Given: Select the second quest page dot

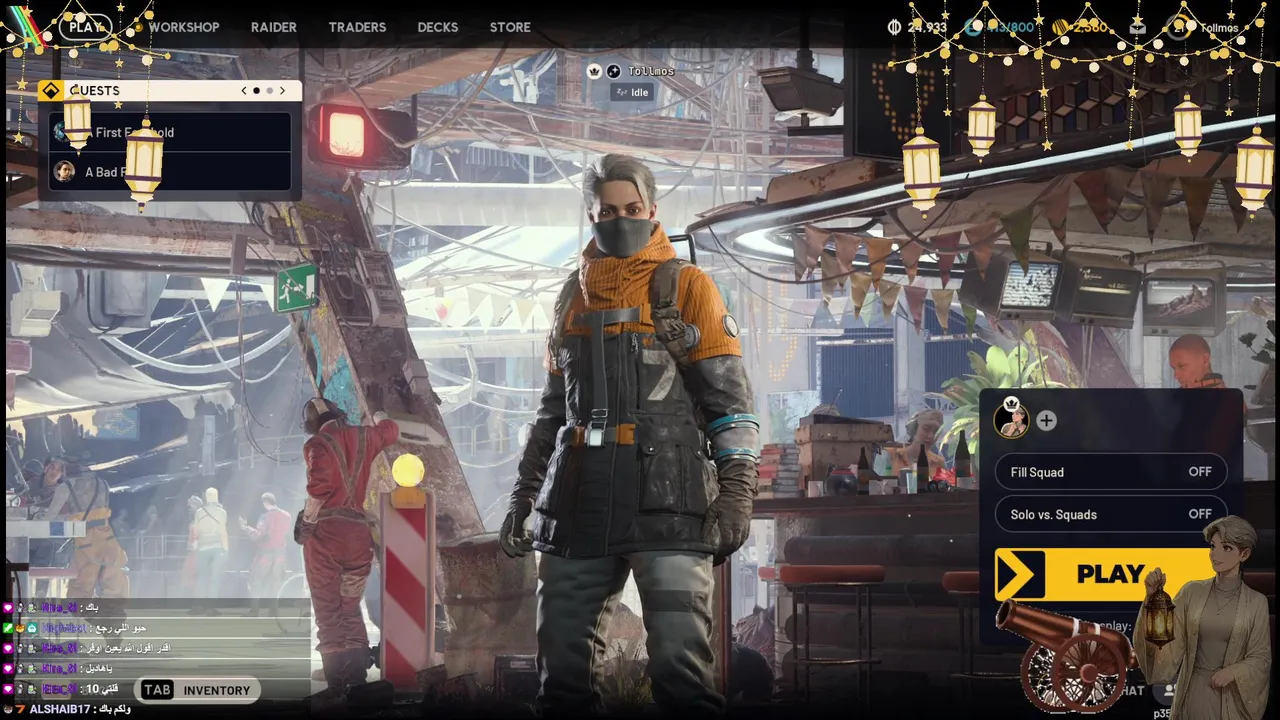Looking at the screenshot, I should (269, 90).
